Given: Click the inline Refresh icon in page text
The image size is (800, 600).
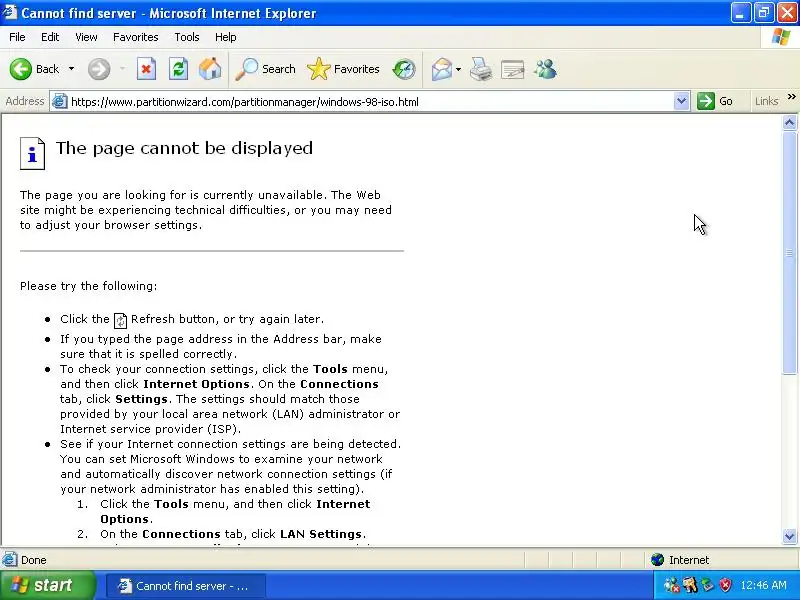Looking at the screenshot, I should (x=120, y=320).
